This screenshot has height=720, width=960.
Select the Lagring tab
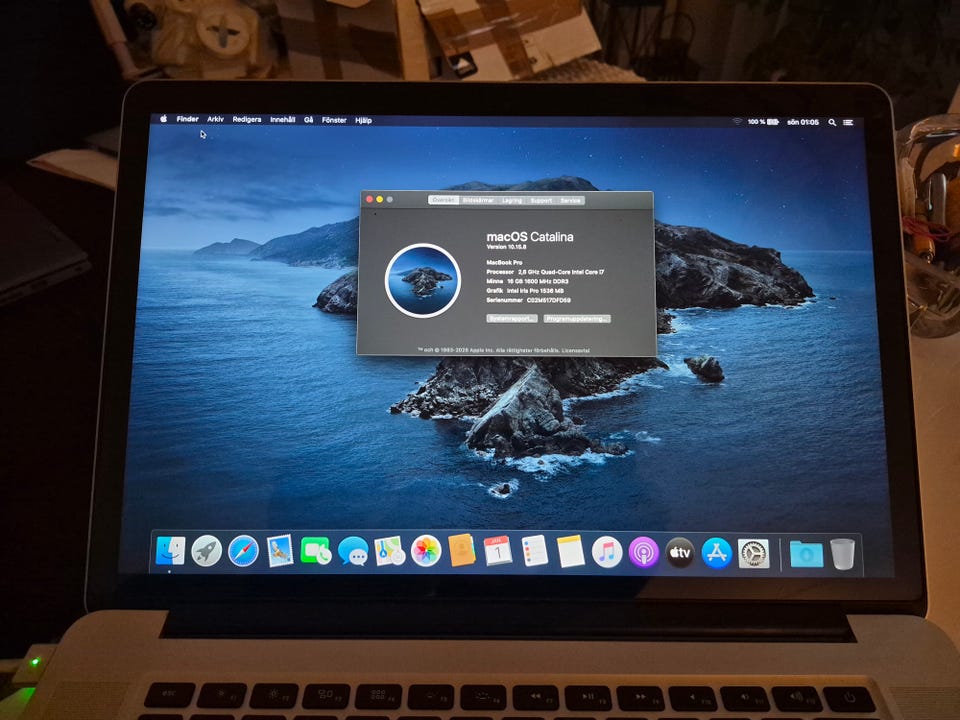(x=512, y=200)
